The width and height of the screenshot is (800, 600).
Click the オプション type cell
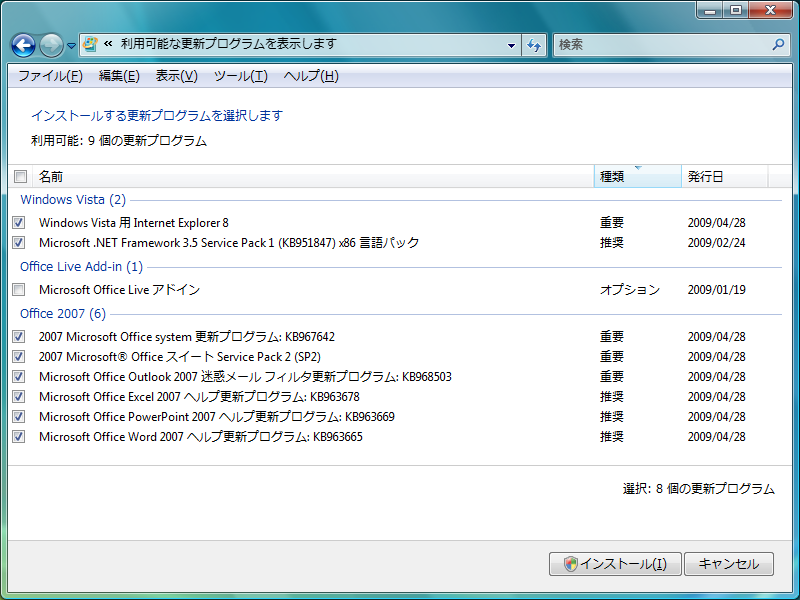pyautogui.click(x=630, y=290)
